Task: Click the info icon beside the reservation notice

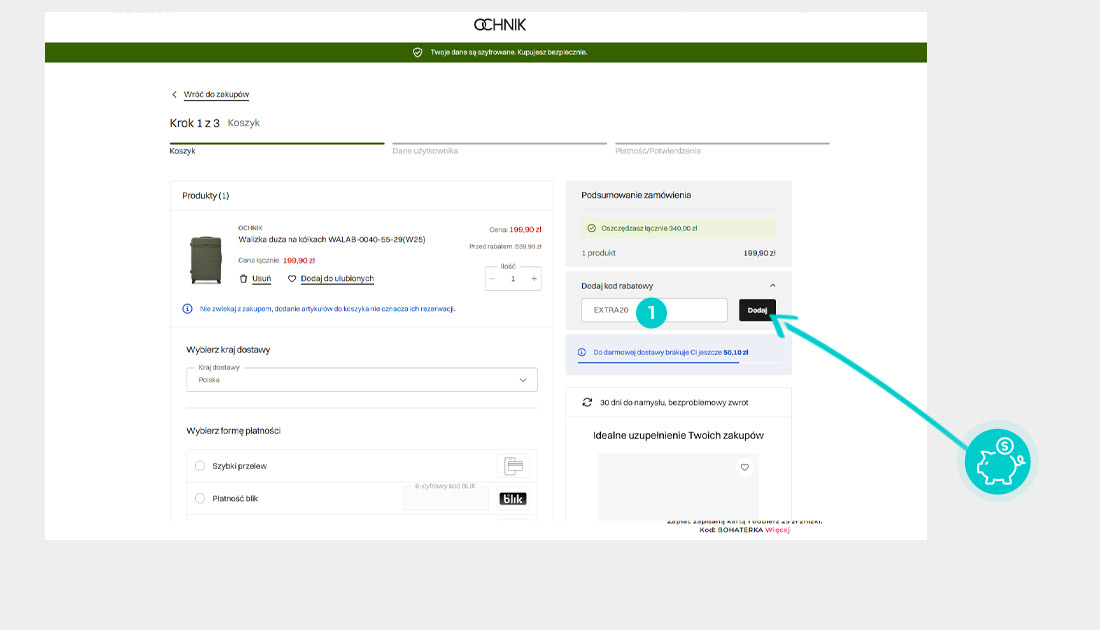Action: [187, 309]
